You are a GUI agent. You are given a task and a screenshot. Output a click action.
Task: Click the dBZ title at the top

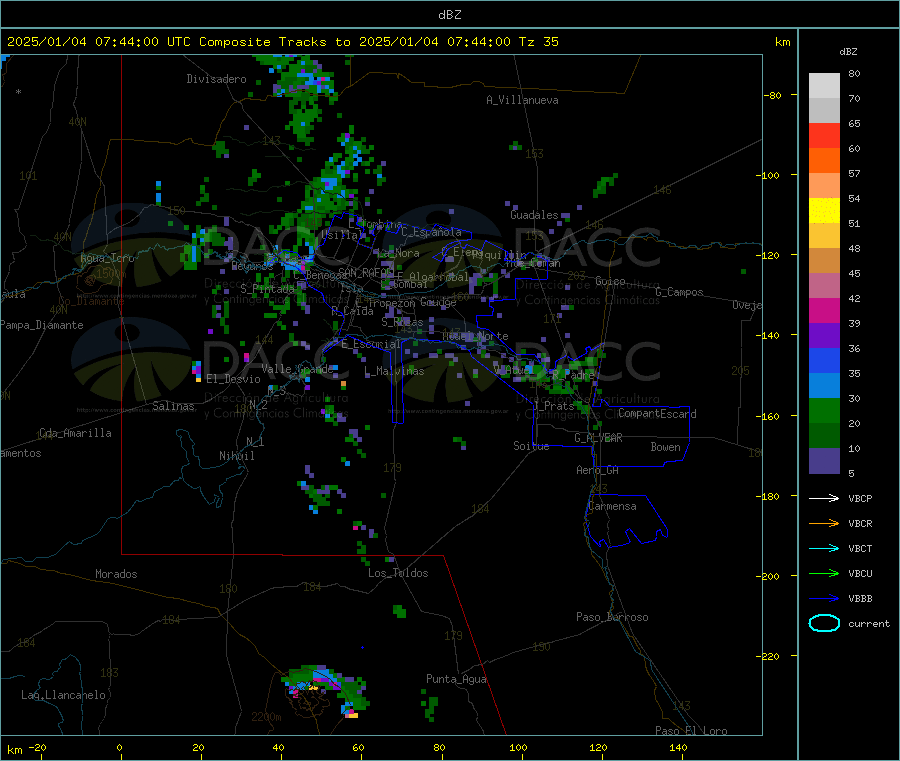point(449,14)
